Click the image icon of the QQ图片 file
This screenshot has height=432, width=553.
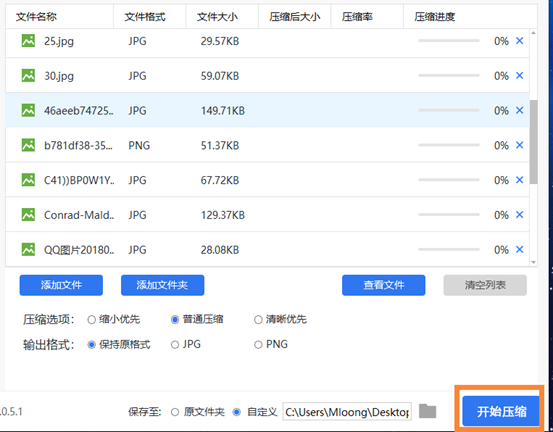tap(28, 249)
